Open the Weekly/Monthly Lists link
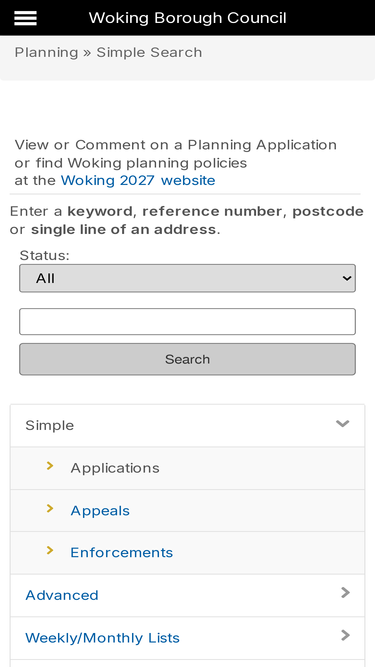This screenshot has height=667, width=375. [x=102, y=638]
